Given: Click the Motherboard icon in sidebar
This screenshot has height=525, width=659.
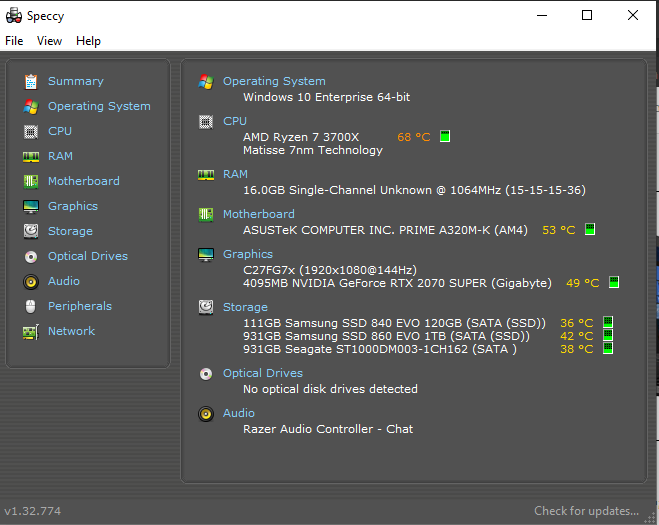Looking at the screenshot, I should click(x=31, y=182).
